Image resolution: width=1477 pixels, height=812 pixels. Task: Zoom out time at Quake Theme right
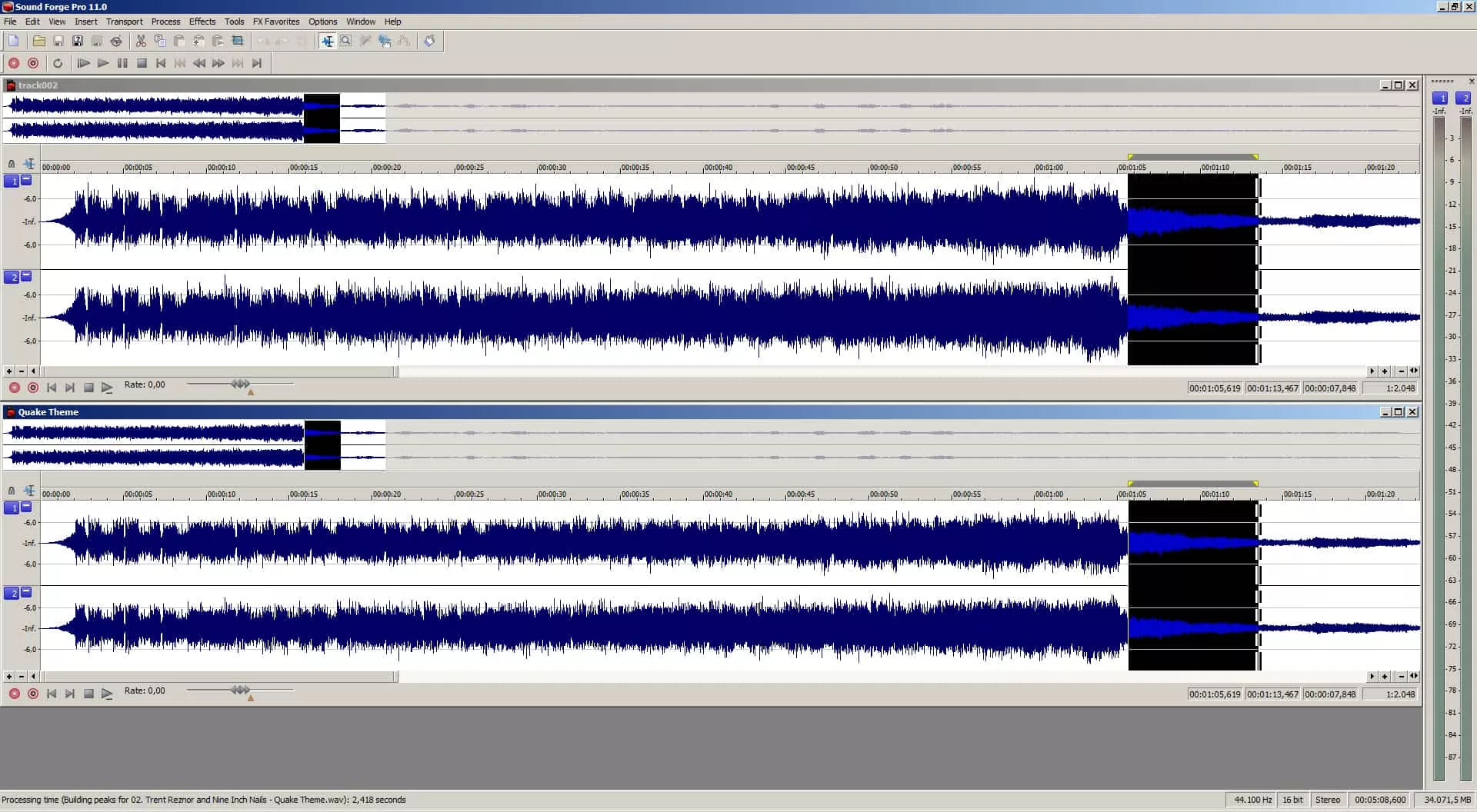[1402, 677]
